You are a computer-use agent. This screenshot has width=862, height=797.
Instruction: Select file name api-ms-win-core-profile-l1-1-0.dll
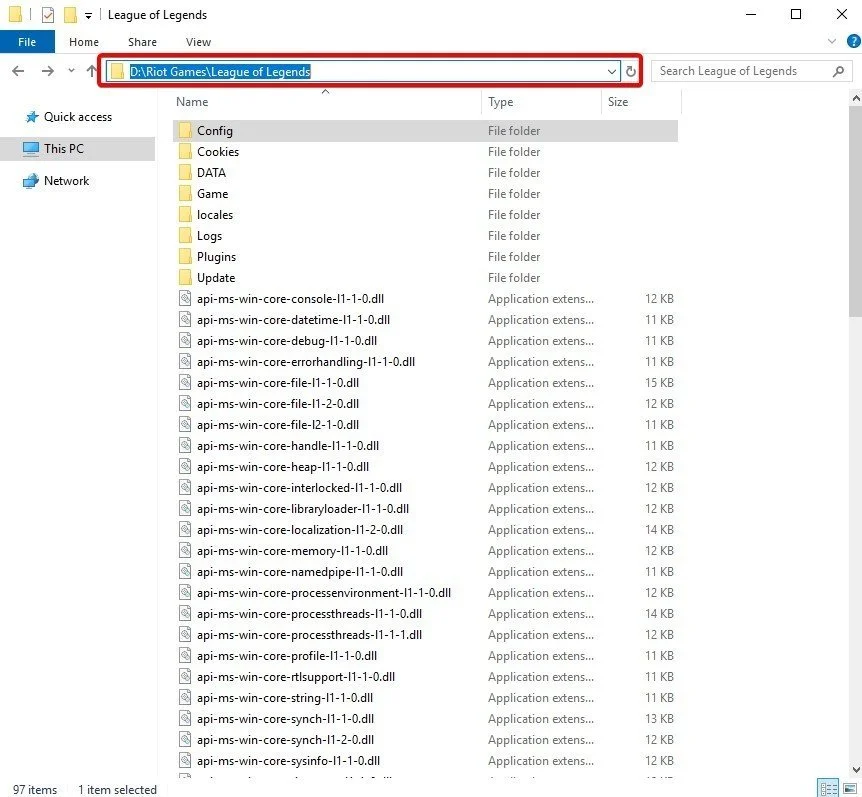(286, 655)
